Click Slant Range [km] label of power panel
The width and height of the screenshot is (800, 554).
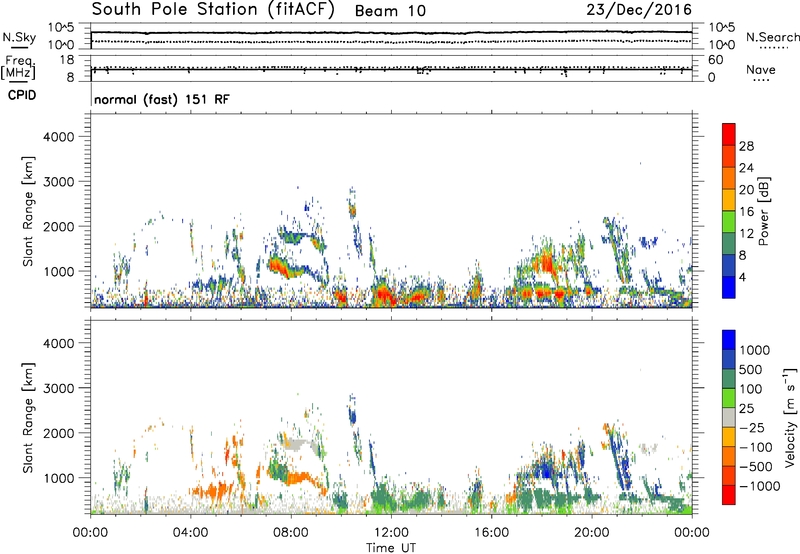click(28, 212)
